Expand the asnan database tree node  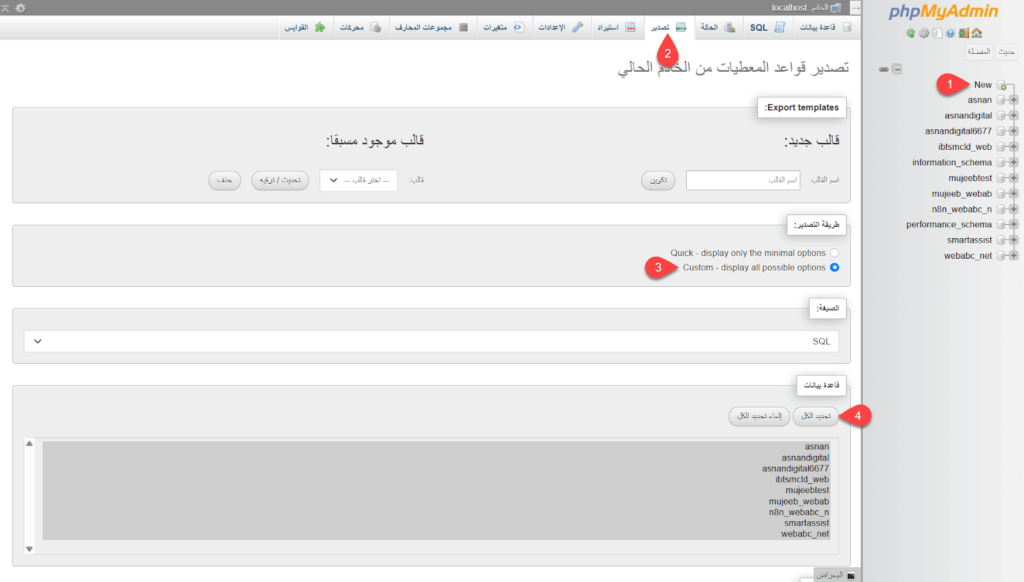[1014, 100]
